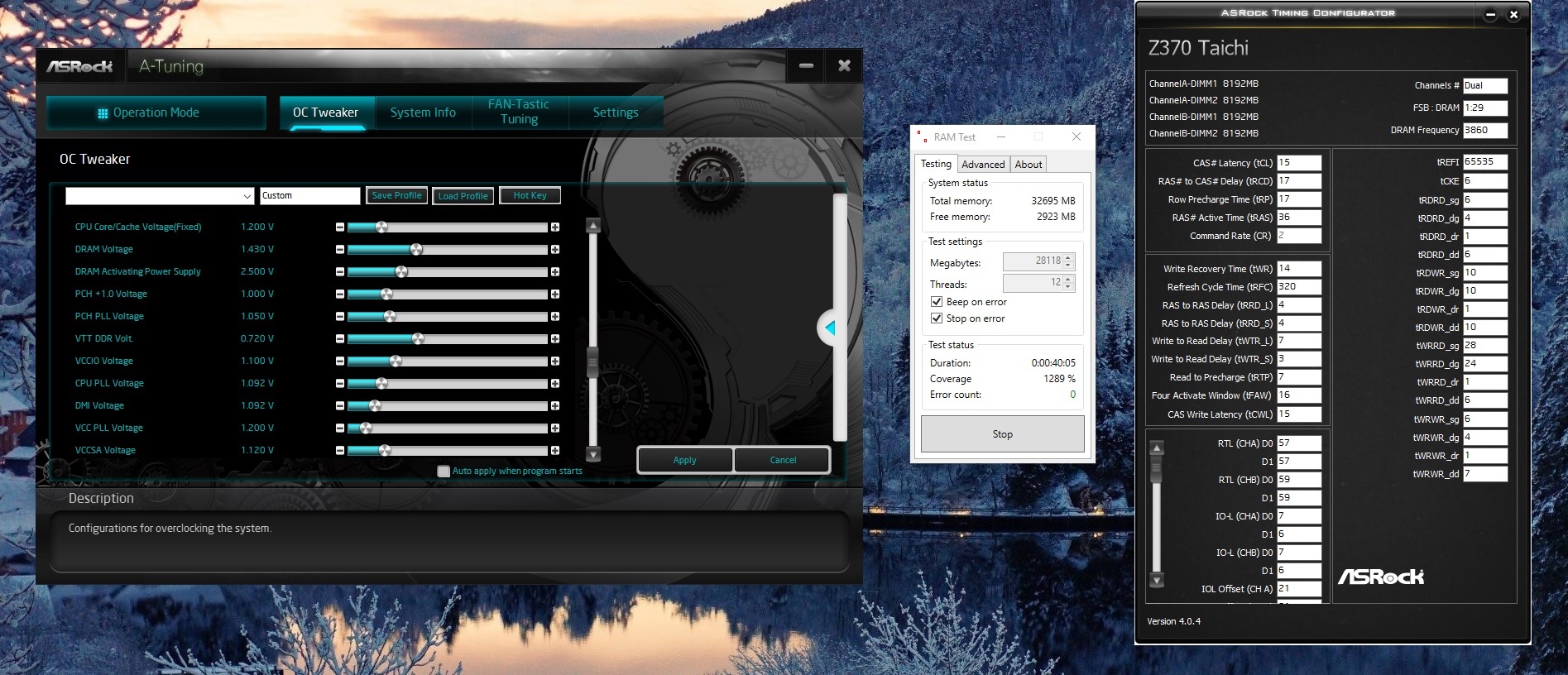Decrease DRAM Voltage with minus icon
Screen dimensions: 1568x675
pyautogui.click(x=340, y=249)
